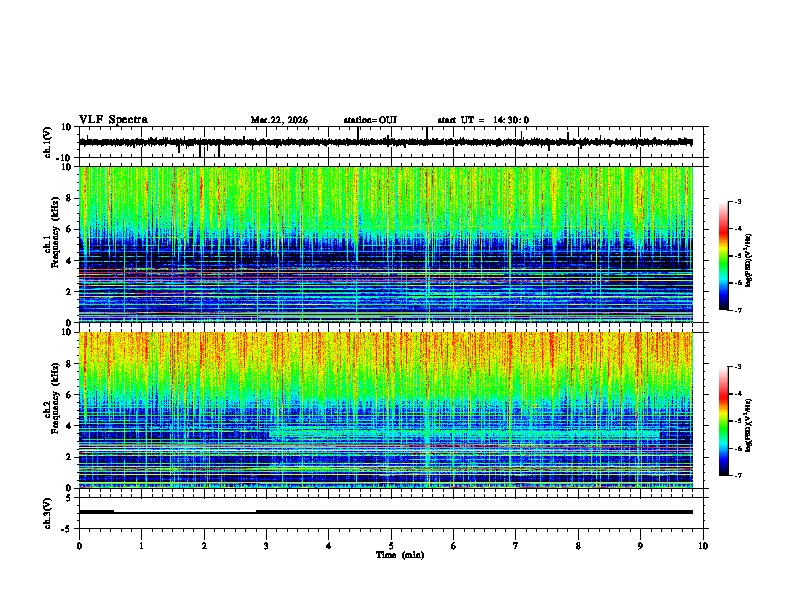Click the "7" tick on the time axis
This screenshot has width=792, height=612.
516,546
